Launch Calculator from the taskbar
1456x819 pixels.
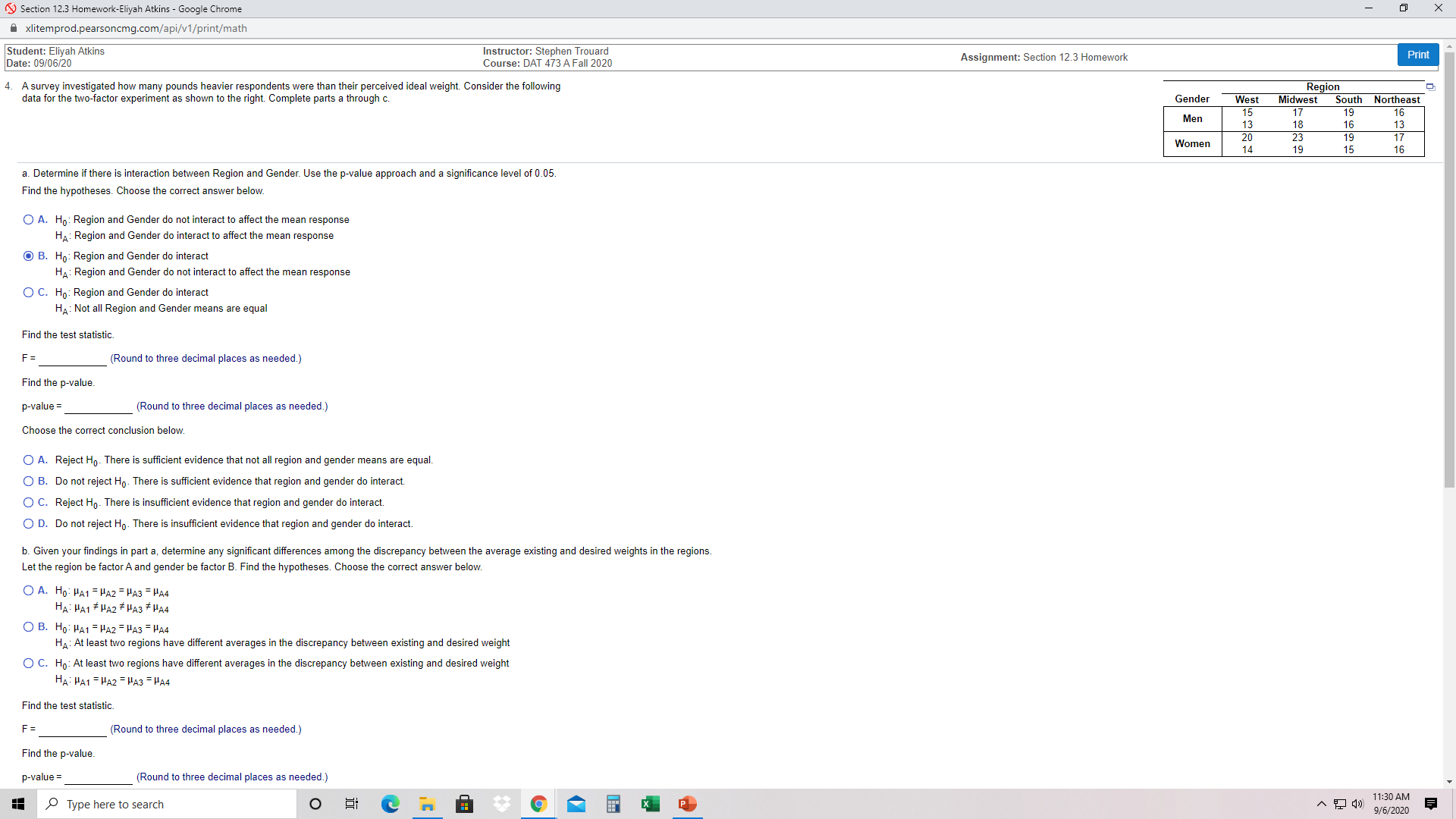click(x=613, y=804)
